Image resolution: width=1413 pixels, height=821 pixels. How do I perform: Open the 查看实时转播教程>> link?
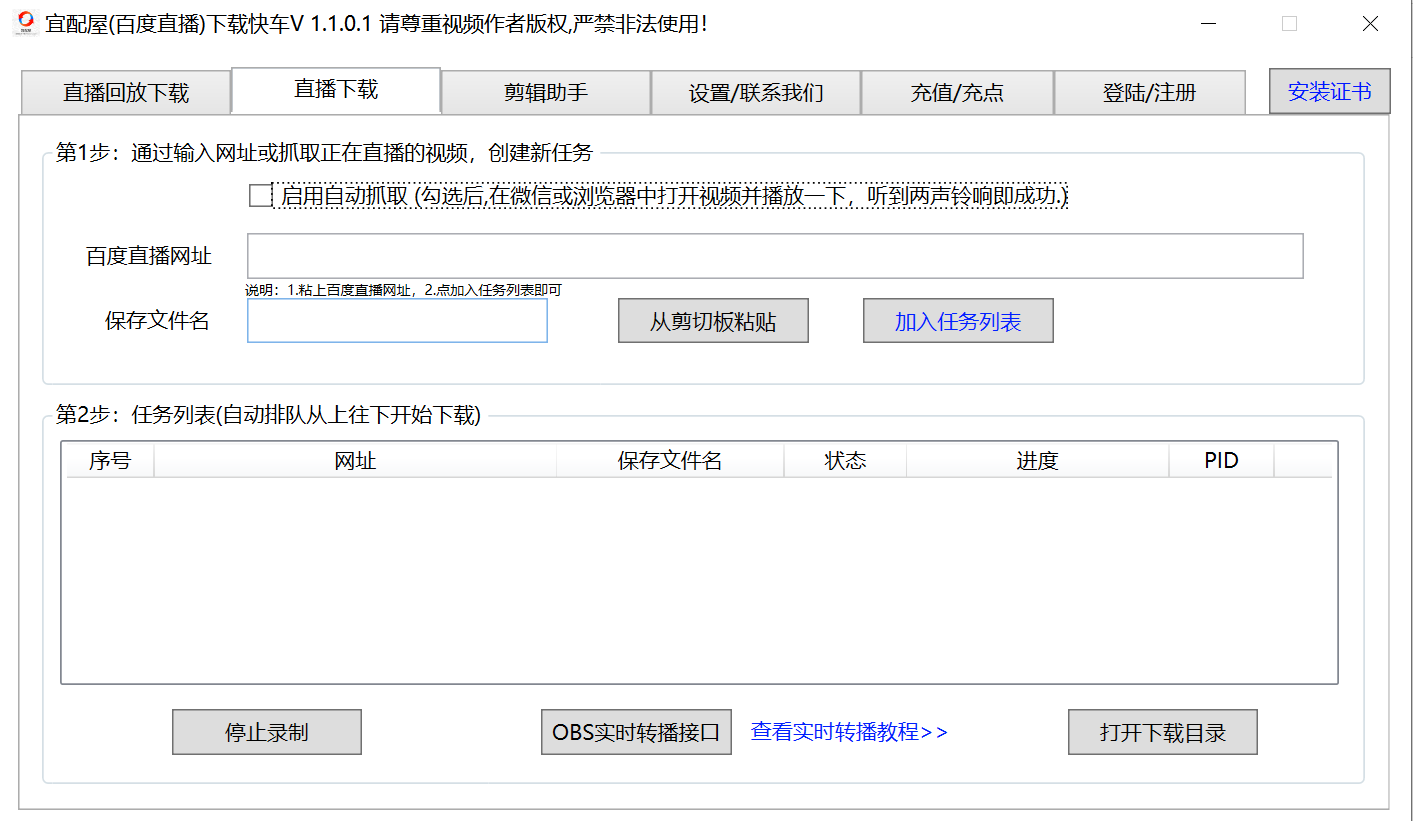[849, 732]
